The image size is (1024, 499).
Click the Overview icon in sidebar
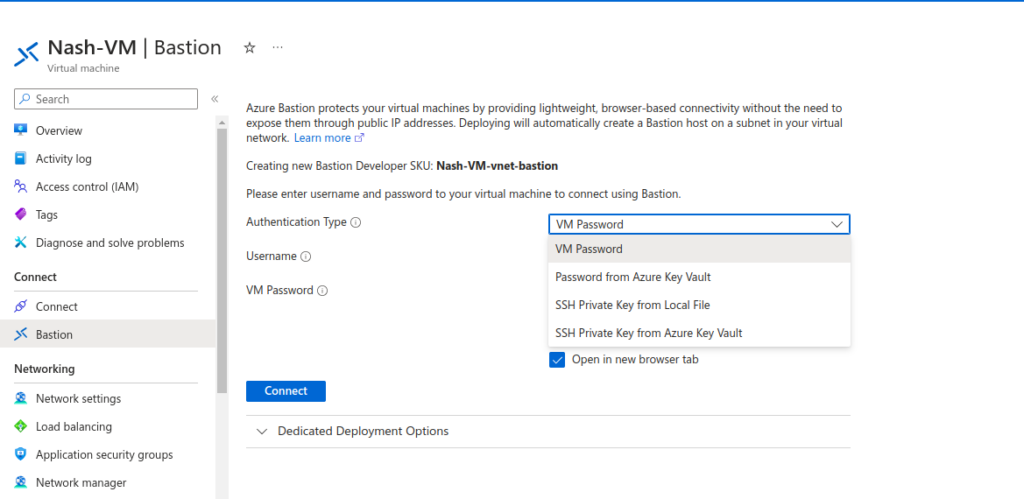pyautogui.click(x=20, y=131)
